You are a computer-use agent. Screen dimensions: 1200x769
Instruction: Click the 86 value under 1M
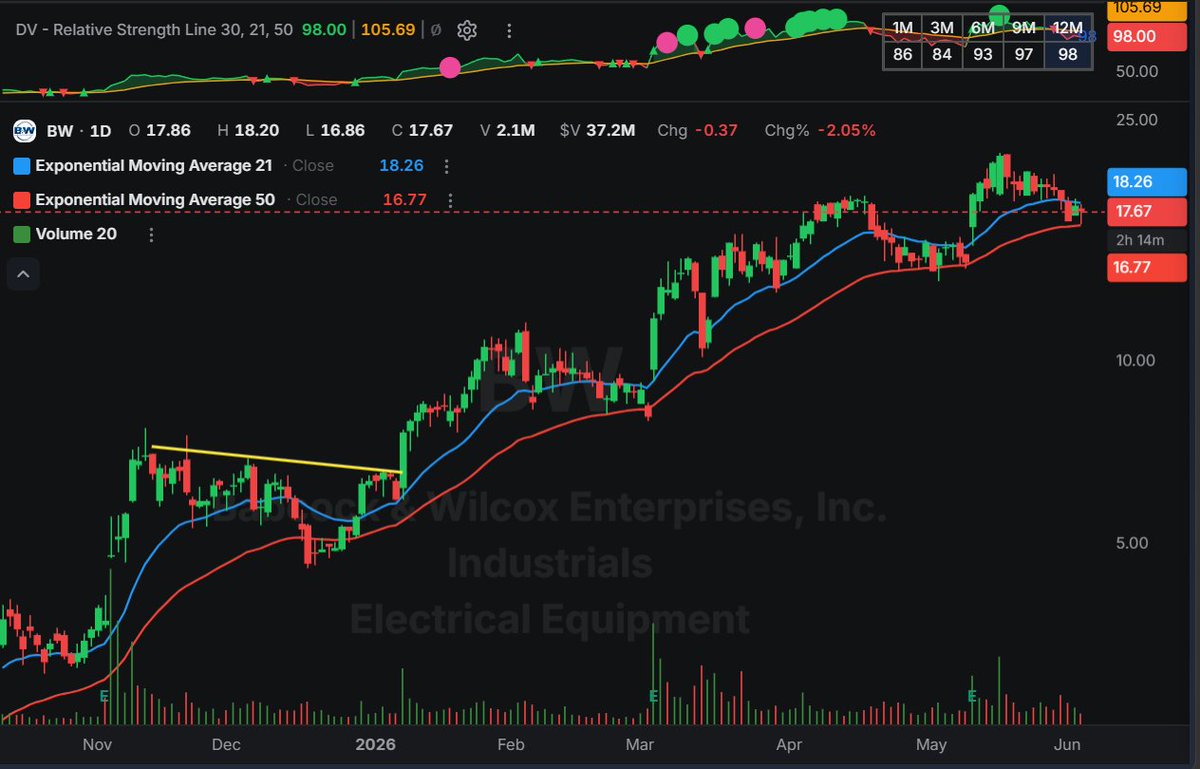(903, 55)
